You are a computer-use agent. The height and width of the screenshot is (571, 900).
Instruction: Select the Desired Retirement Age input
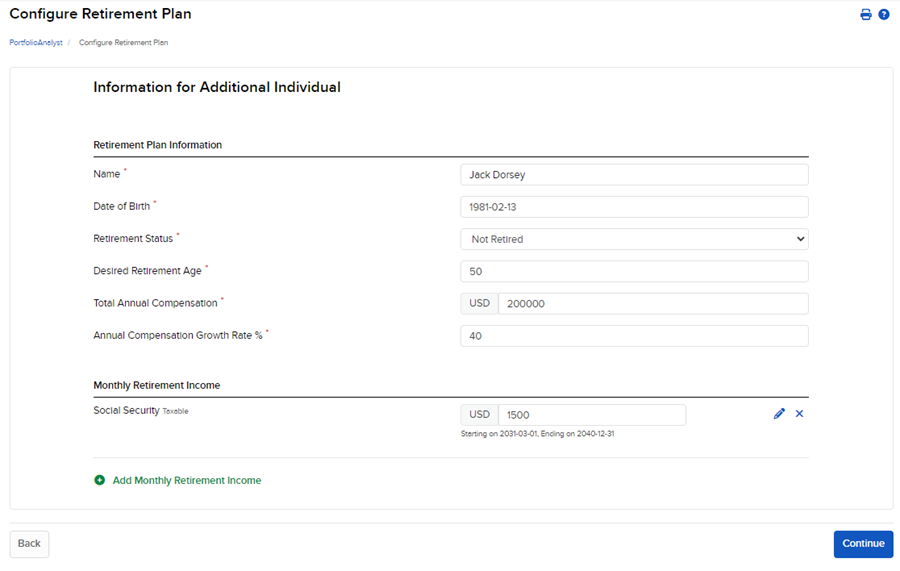pyautogui.click(x=634, y=272)
